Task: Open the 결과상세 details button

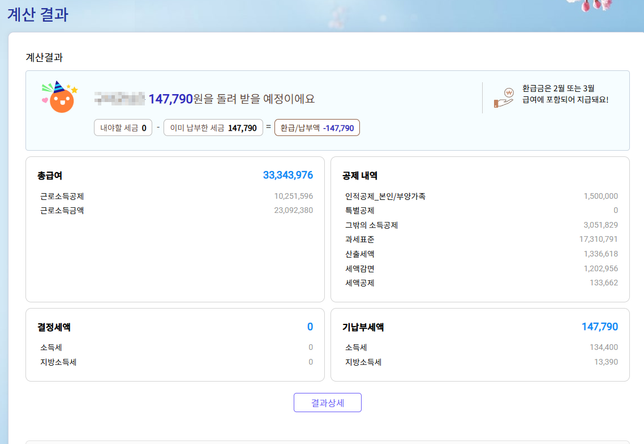Action: (327, 403)
